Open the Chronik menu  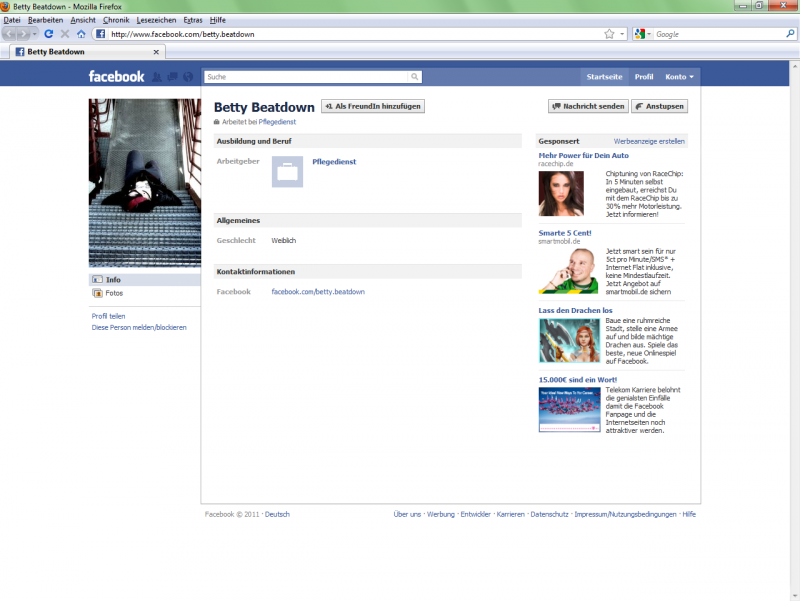[116, 20]
